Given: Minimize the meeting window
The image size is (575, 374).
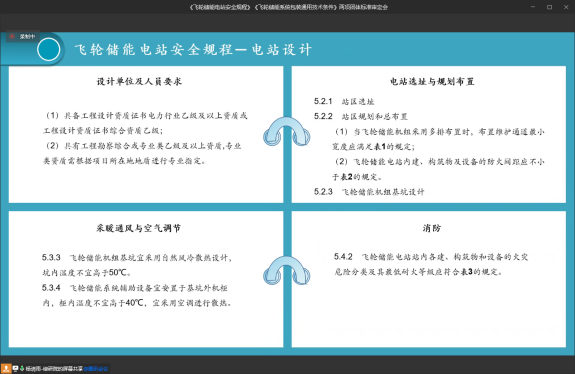Looking at the screenshot, I should [533, 7].
